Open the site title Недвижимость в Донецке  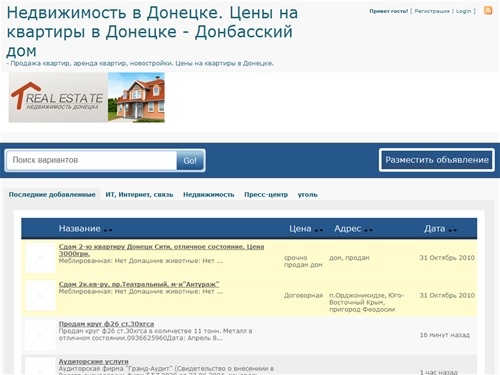point(152,32)
